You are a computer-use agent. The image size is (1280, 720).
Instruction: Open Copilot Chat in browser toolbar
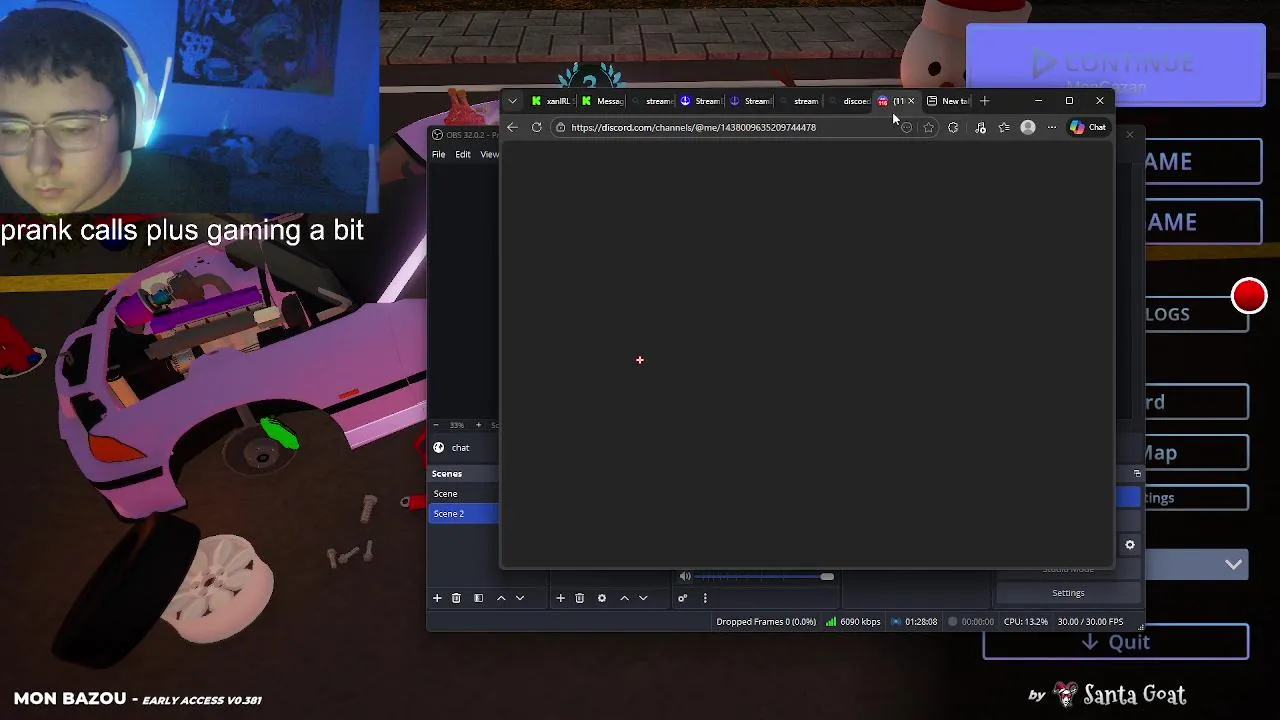(x=1087, y=127)
